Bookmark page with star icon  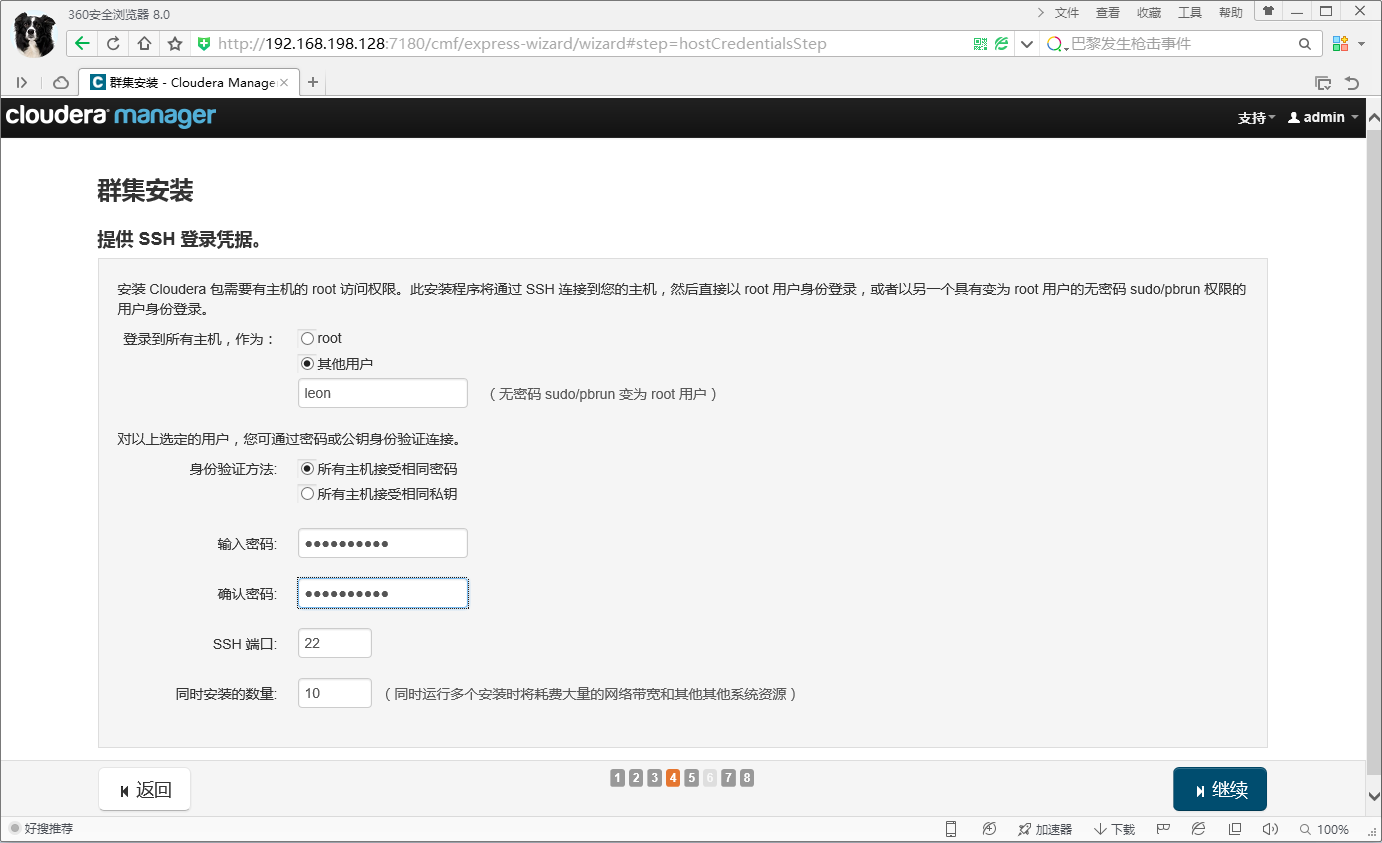point(174,44)
